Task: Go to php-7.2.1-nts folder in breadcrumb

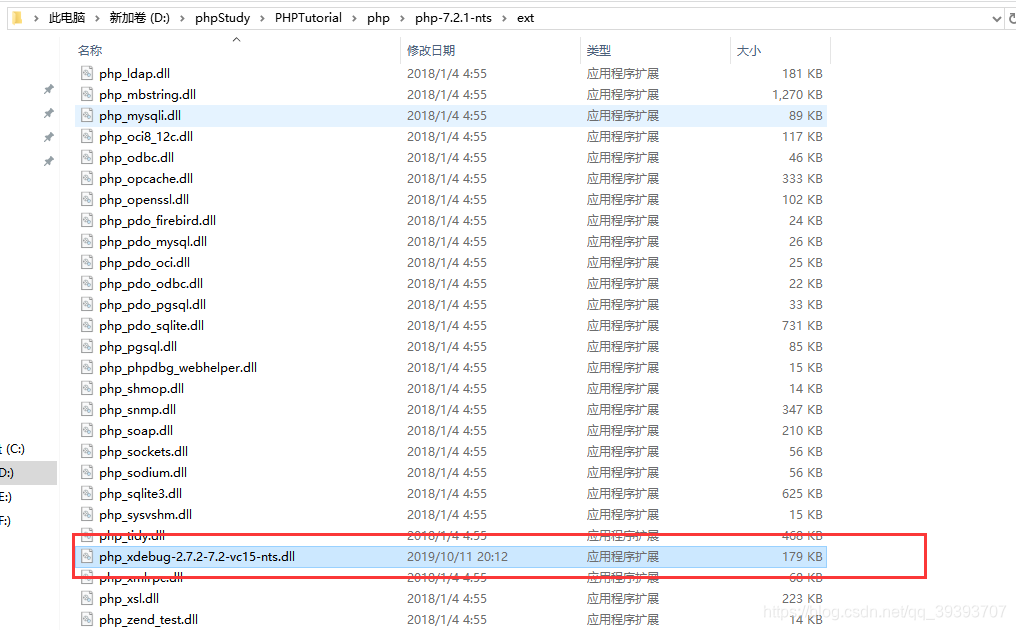Action: tap(453, 18)
